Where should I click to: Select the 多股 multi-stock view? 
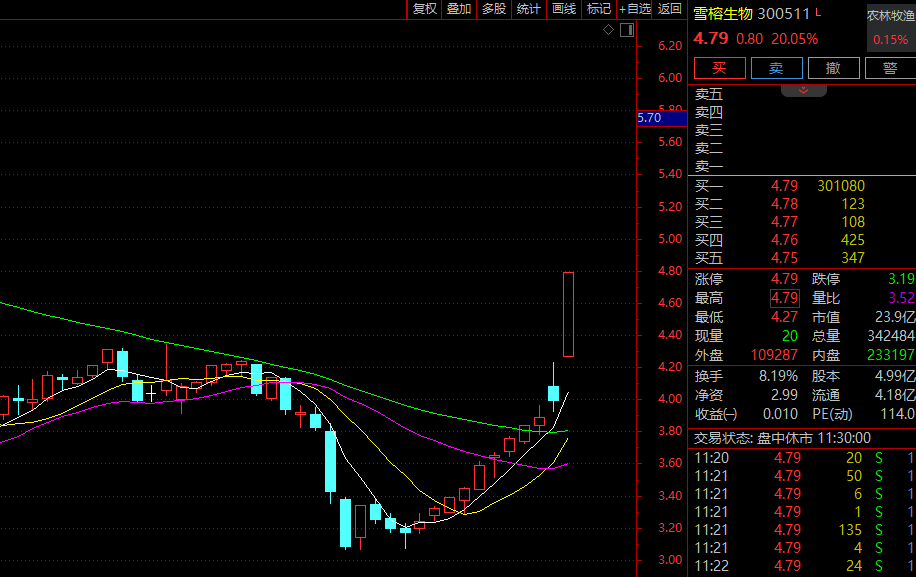click(494, 9)
